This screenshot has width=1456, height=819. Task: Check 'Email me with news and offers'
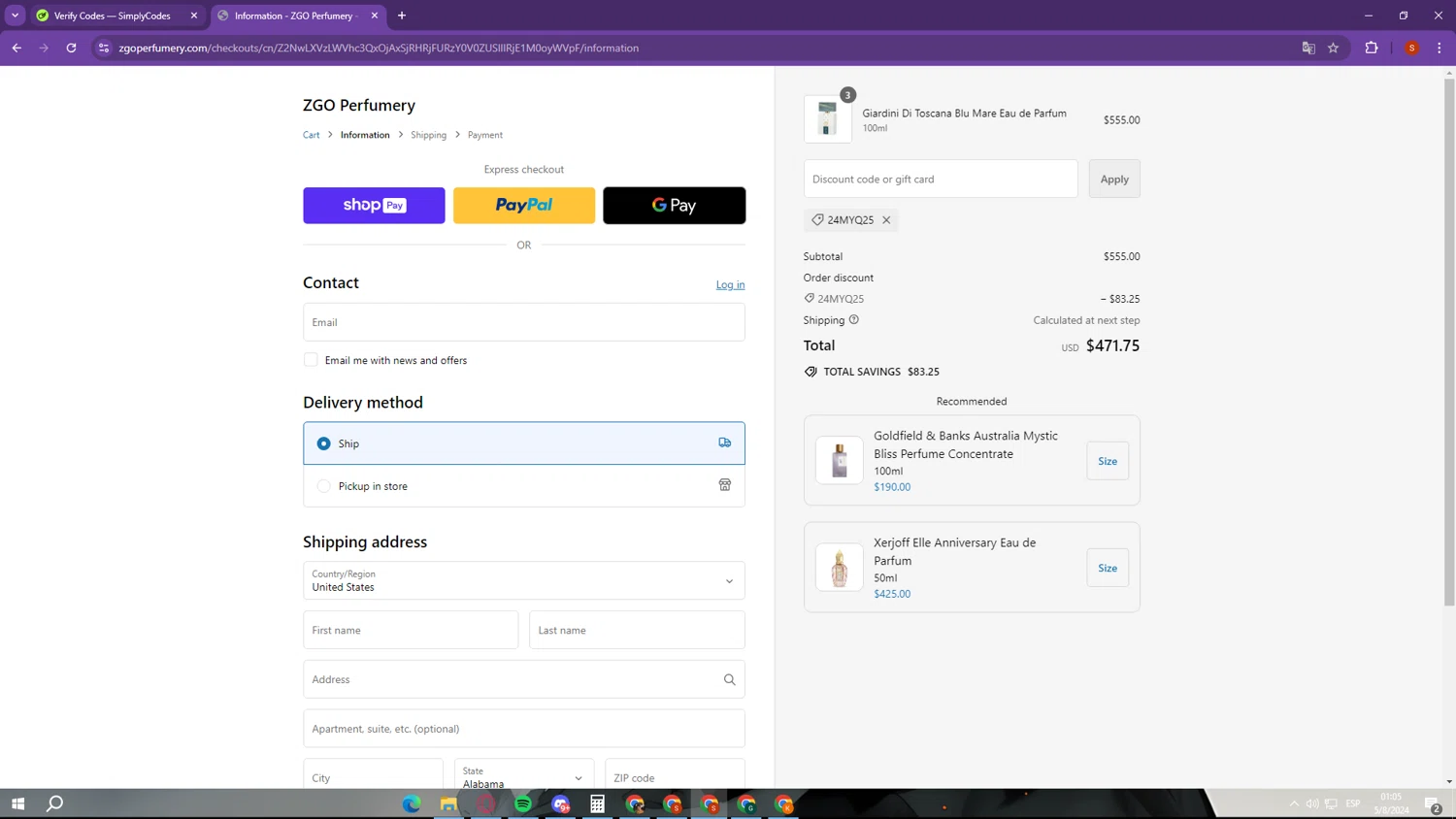tap(311, 360)
